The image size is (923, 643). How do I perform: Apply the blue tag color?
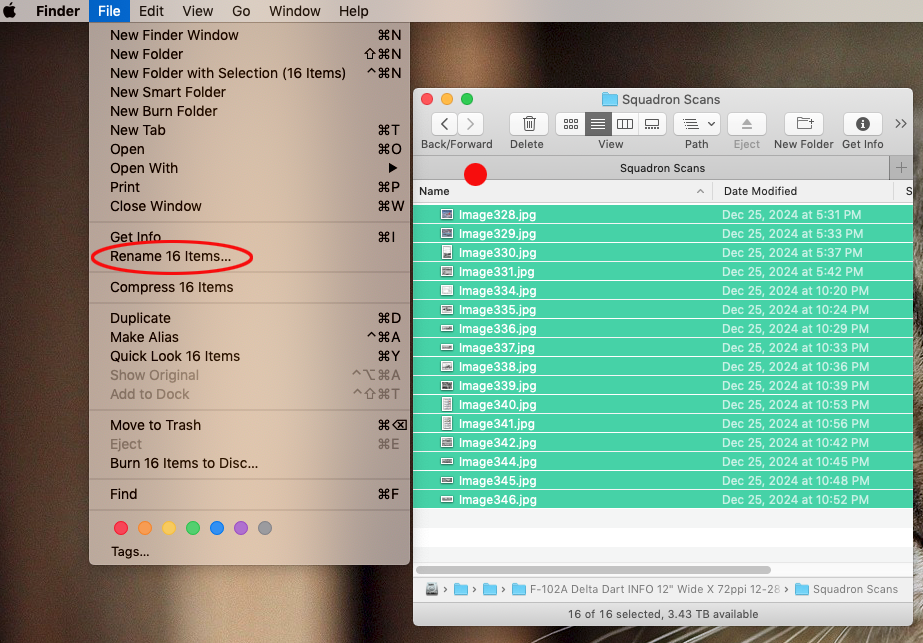(217, 528)
